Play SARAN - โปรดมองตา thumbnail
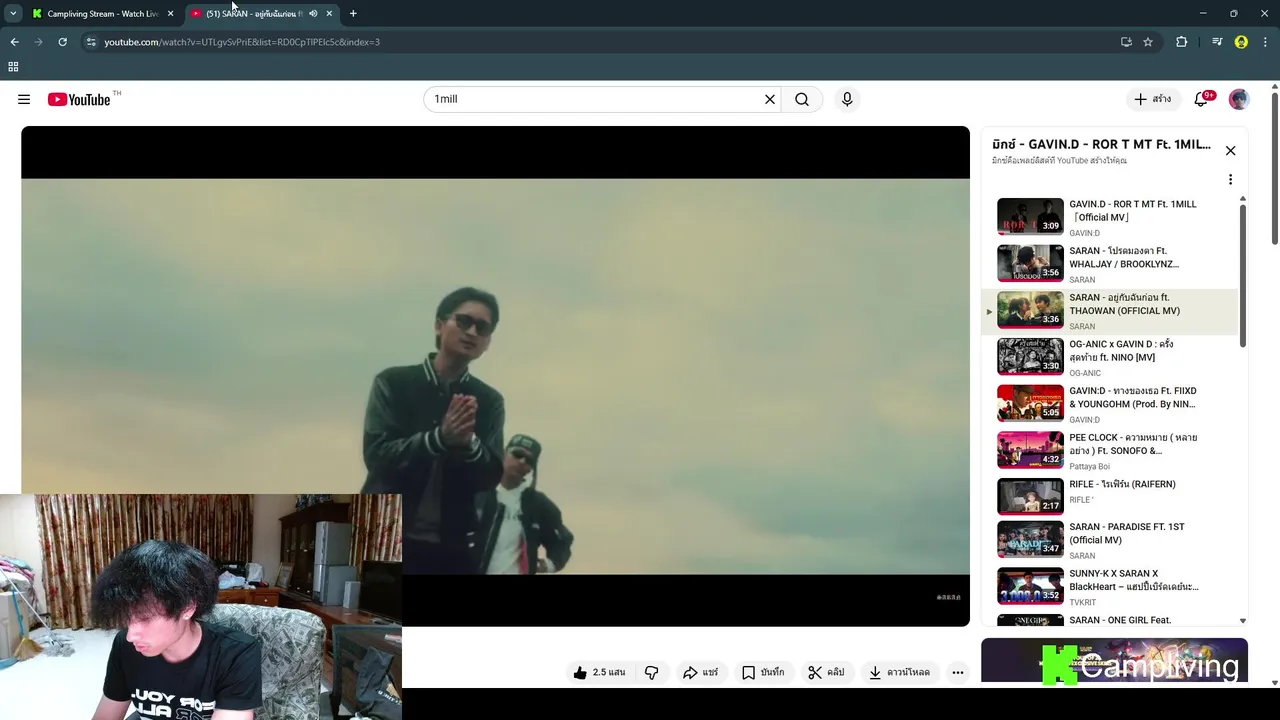Image resolution: width=1280 pixels, height=720 pixels. (x=1030, y=263)
